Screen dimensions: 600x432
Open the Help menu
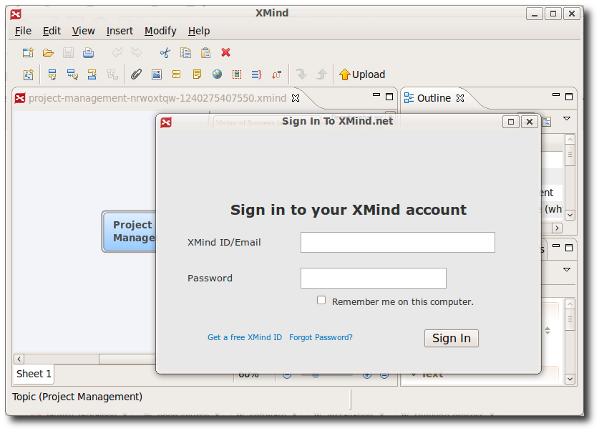pos(199,31)
